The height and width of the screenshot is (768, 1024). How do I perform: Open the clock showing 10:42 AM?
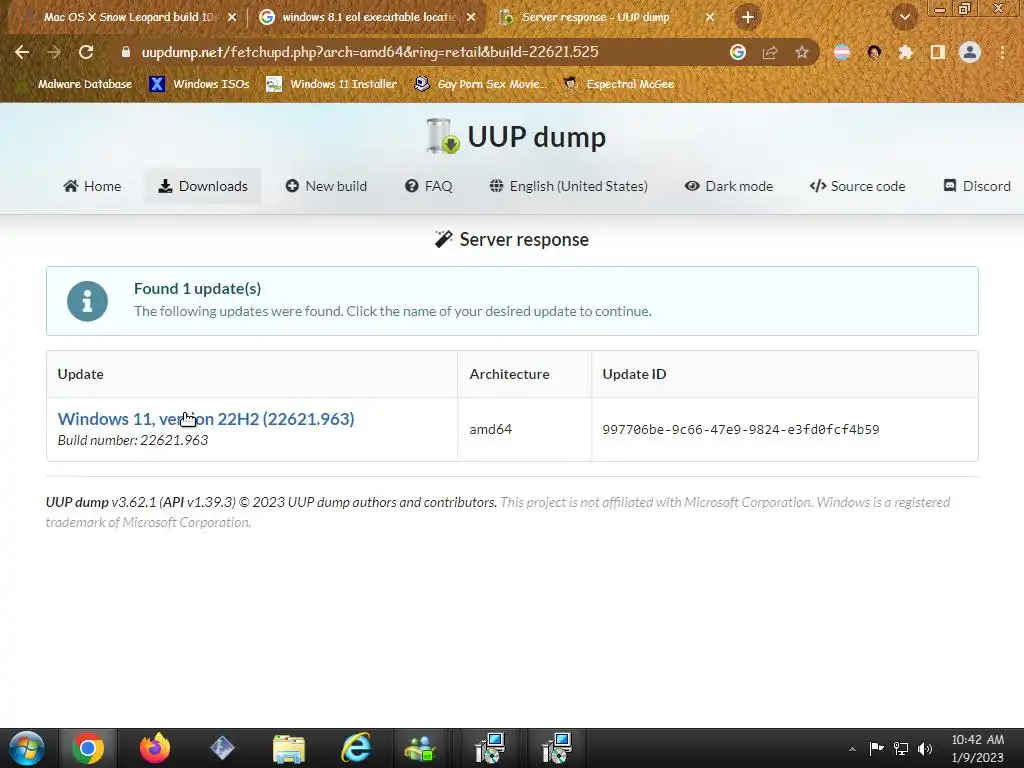coord(978,748)
